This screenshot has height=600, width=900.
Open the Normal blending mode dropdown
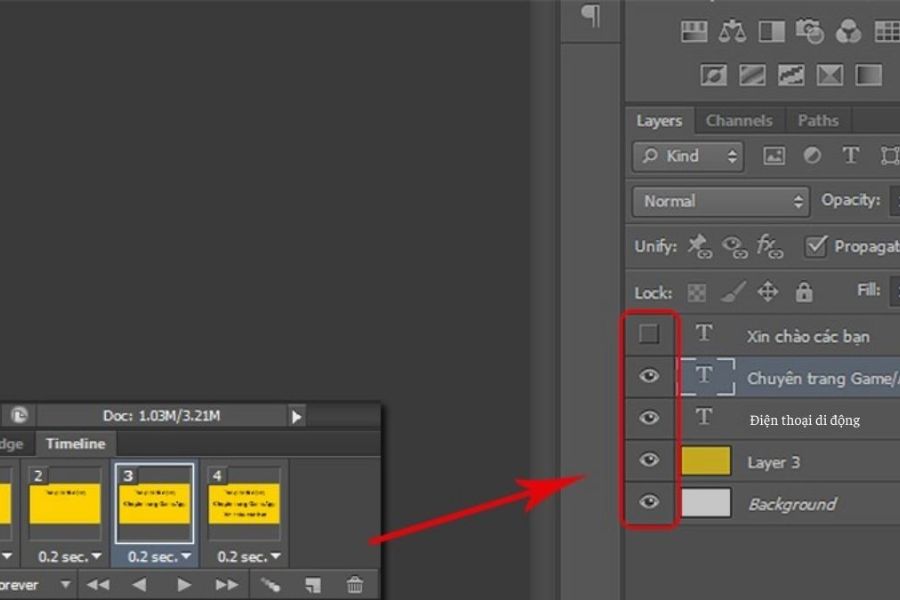tap(720, 201)
